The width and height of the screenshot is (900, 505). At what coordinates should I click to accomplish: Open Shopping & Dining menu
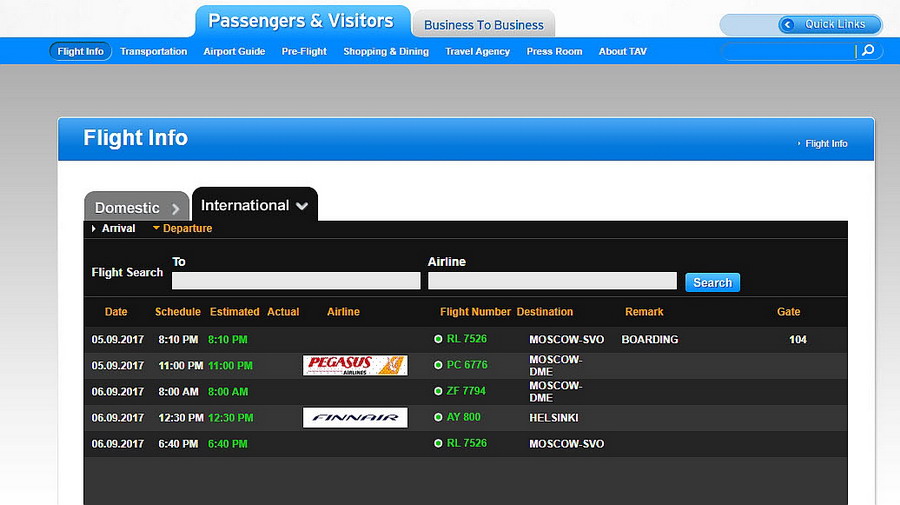(386, 51)
